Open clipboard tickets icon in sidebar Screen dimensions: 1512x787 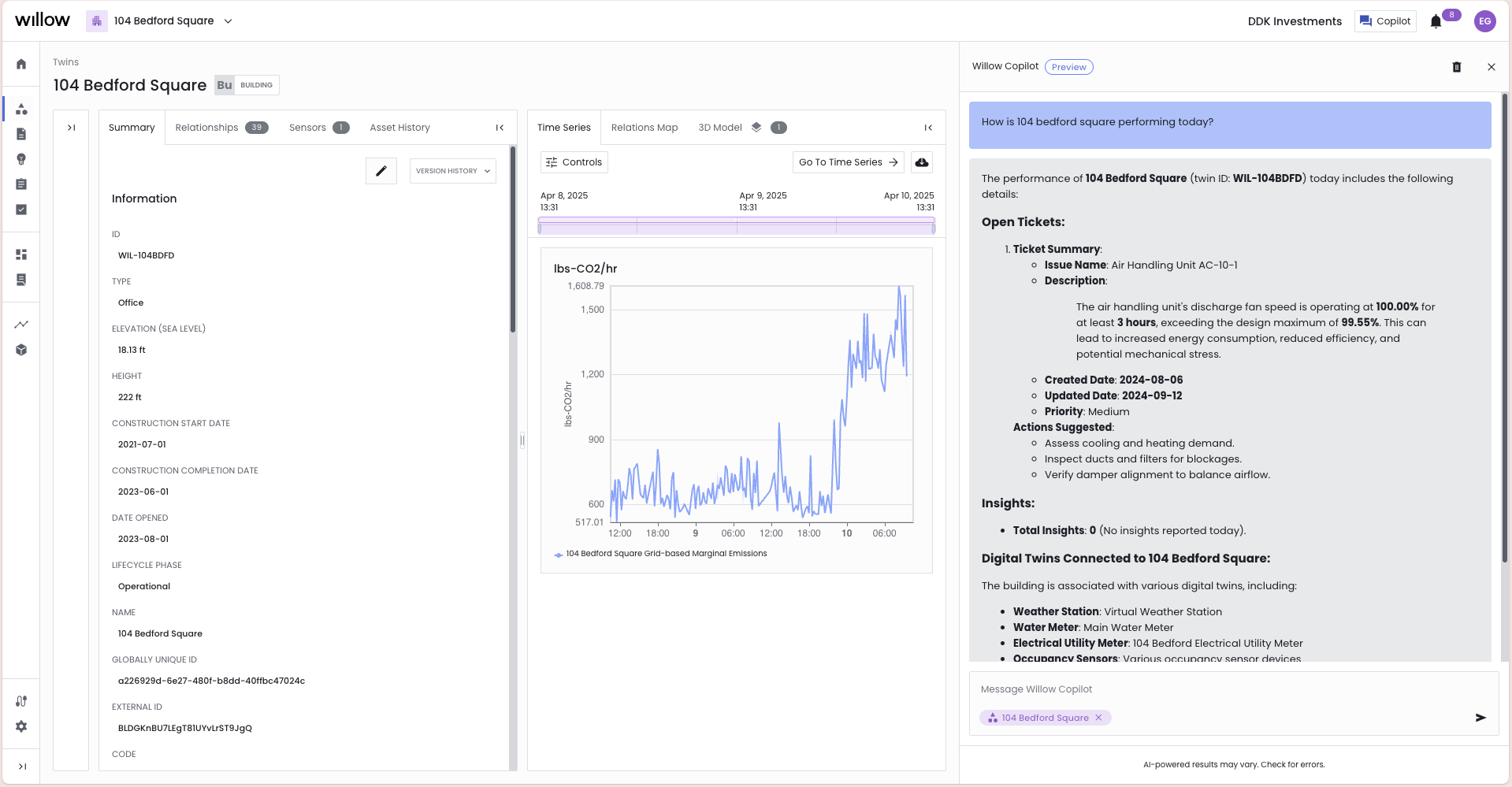(x=21, y=184)
